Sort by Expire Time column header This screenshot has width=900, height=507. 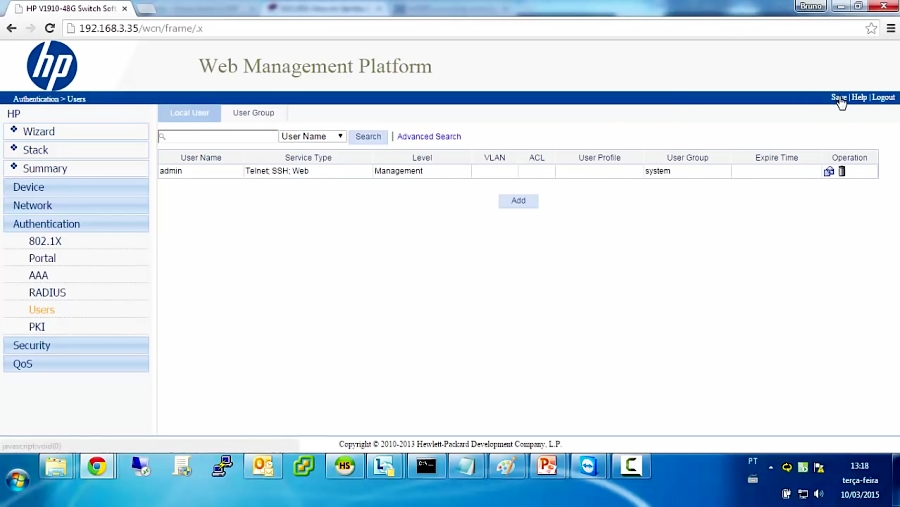pos(777,157)
